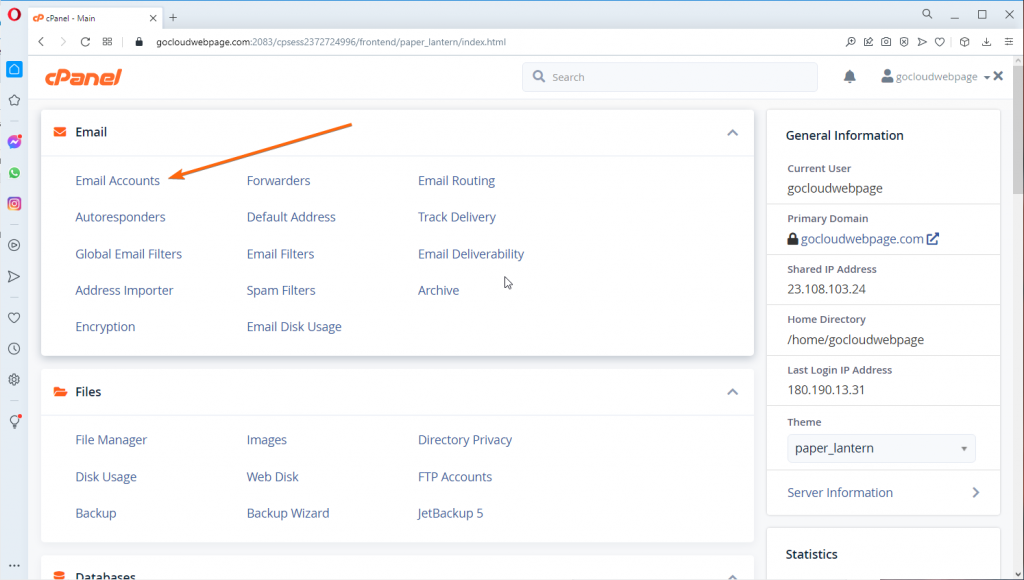Viewport: 1024px width, 580px height.
Task: Toggle the Easy Setup lightbulb panel
Action: coord(14,421)
